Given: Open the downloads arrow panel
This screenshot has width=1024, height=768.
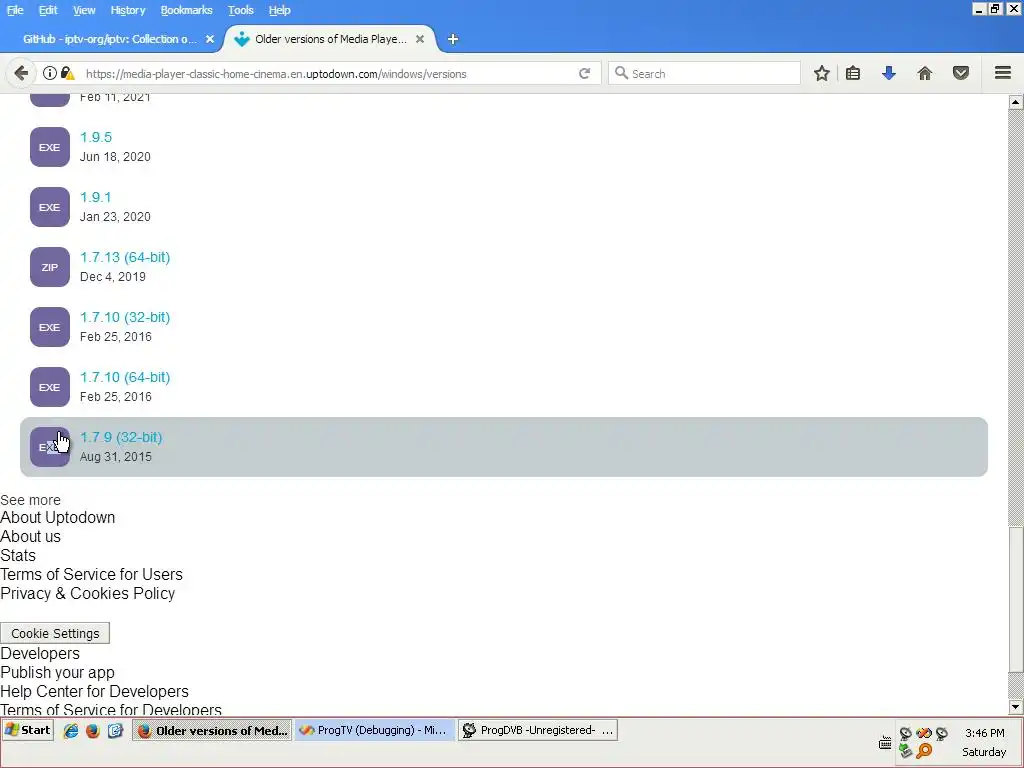Looking at the screenshot, I should [888, 73].
